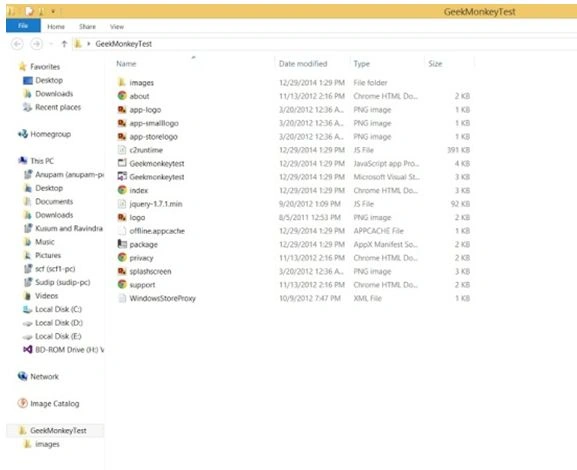Open Local Disk (C:)

pyautogui.click(x=58, y=309)
